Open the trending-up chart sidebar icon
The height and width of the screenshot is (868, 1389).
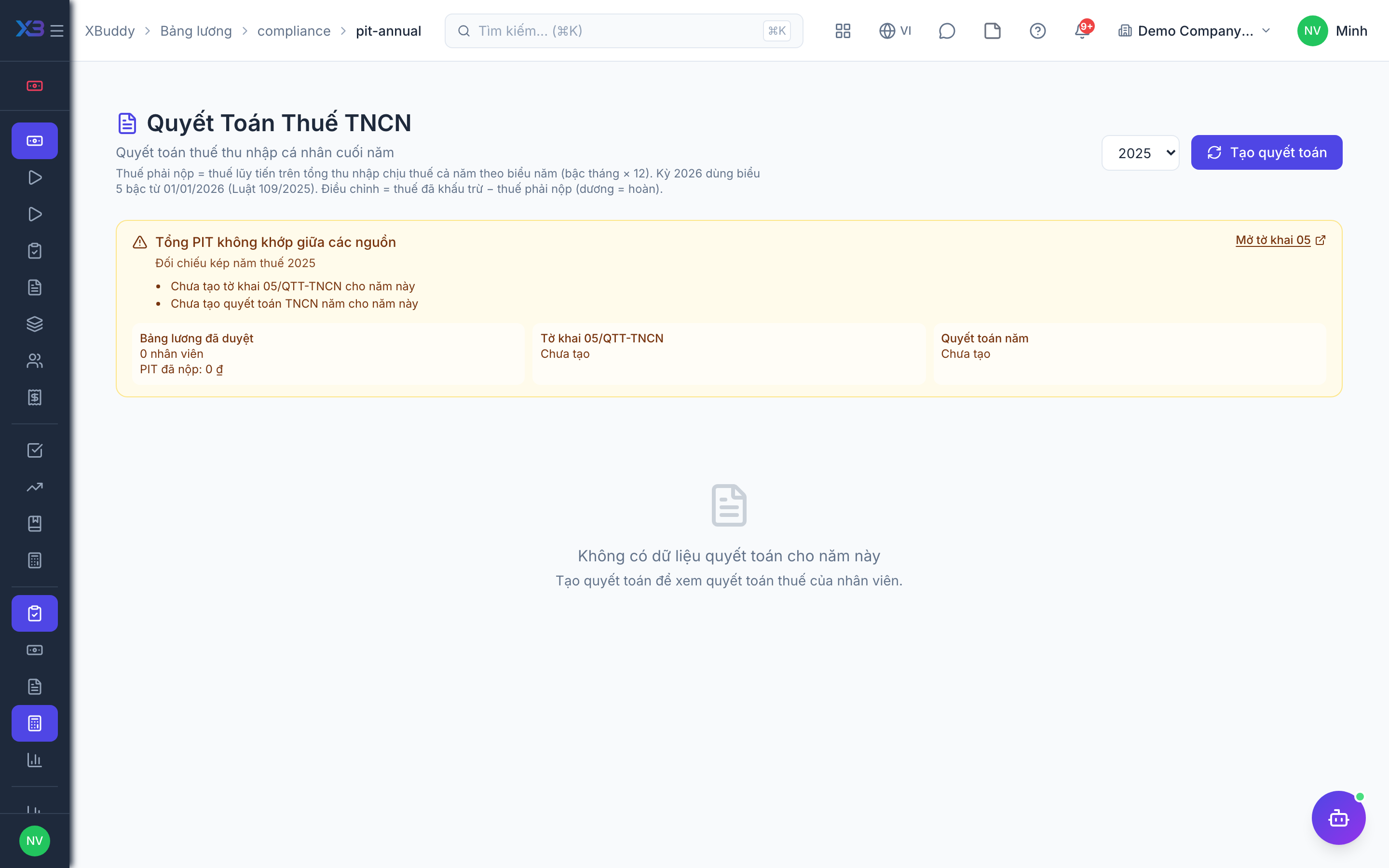click(x=34, y=487)
